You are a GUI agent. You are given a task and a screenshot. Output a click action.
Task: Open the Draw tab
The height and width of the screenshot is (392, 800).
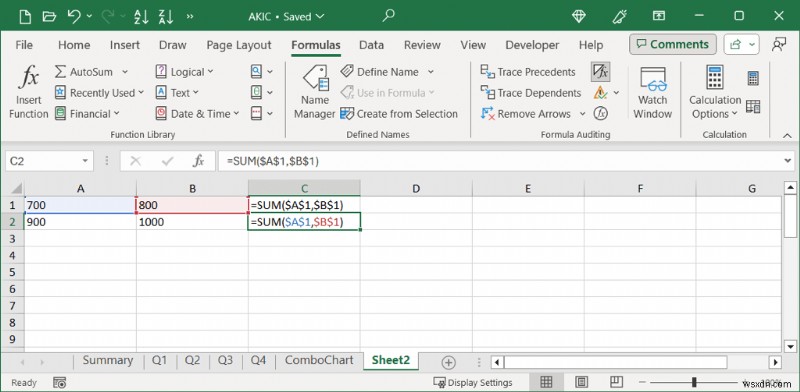click(x=172, y=45)
